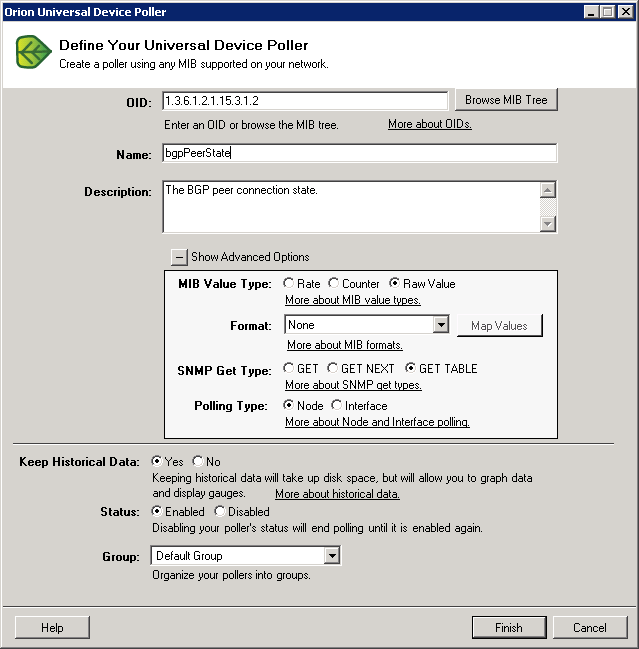Cancel the poller definition dialog
The height and width of the screenshot is (649, 639).
(x=590, y=627)
